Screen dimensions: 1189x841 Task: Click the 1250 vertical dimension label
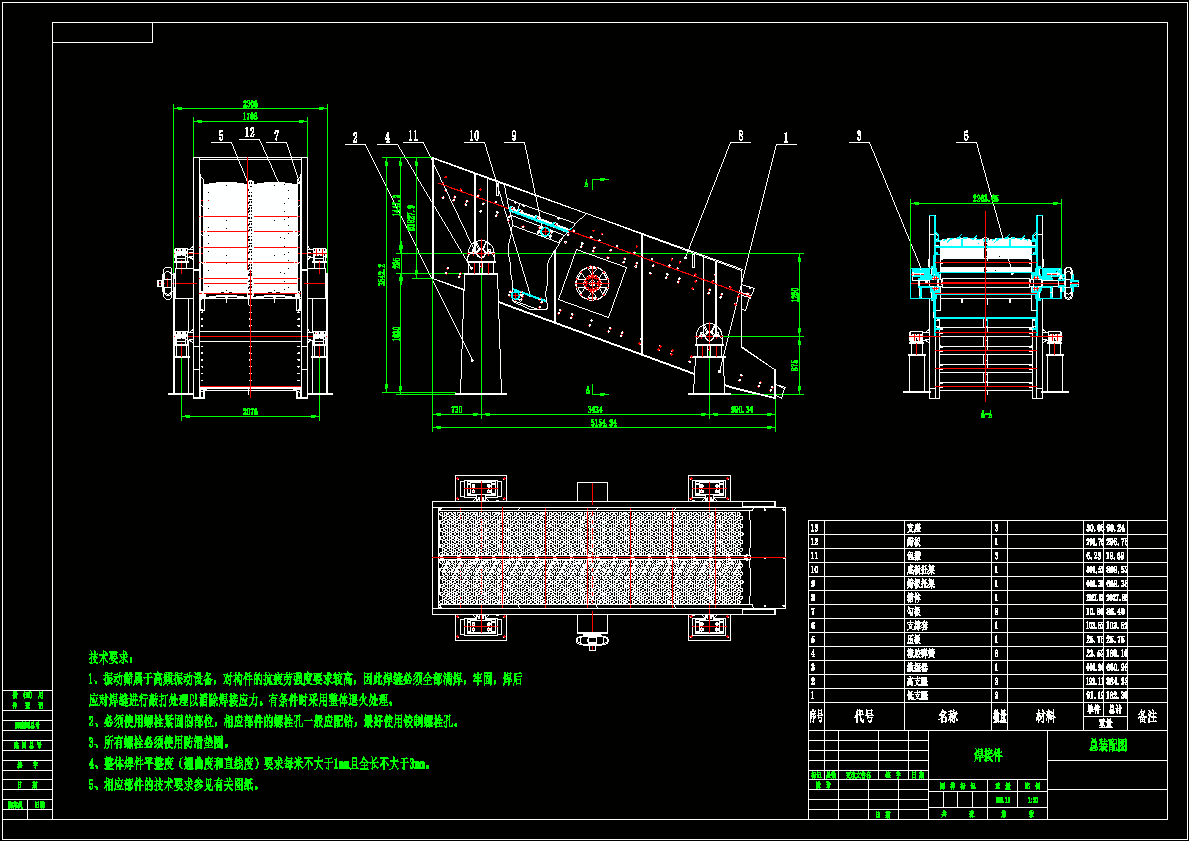pos(795,294)
